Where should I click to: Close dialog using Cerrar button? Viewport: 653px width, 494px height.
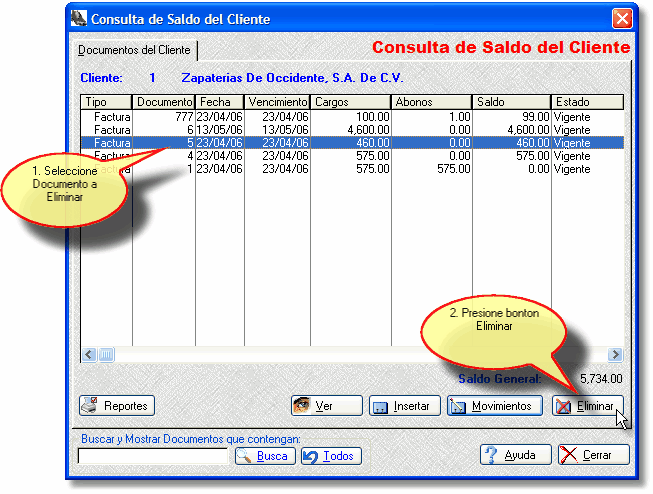point(593,455)
